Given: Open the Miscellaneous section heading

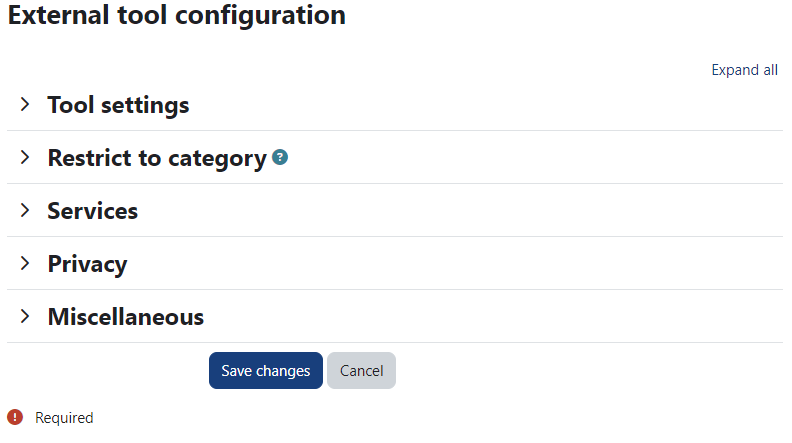Looking at the screenshot, I should click(x=126, y=317).
